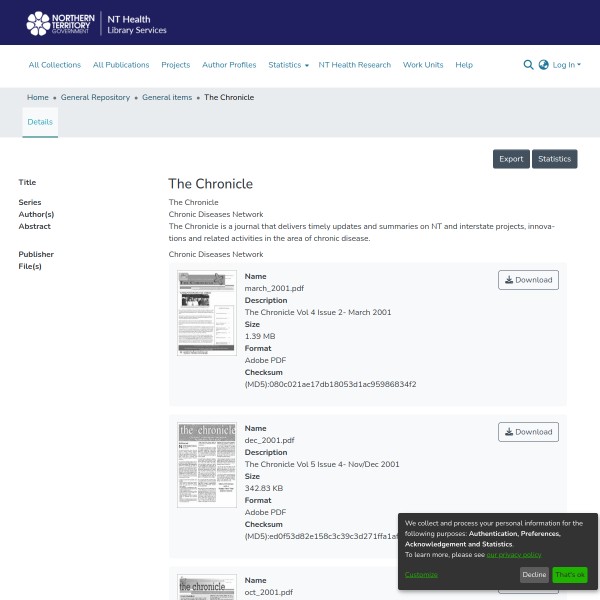
Task: Decline the cookie consent
Action: (x=534, y=575)
